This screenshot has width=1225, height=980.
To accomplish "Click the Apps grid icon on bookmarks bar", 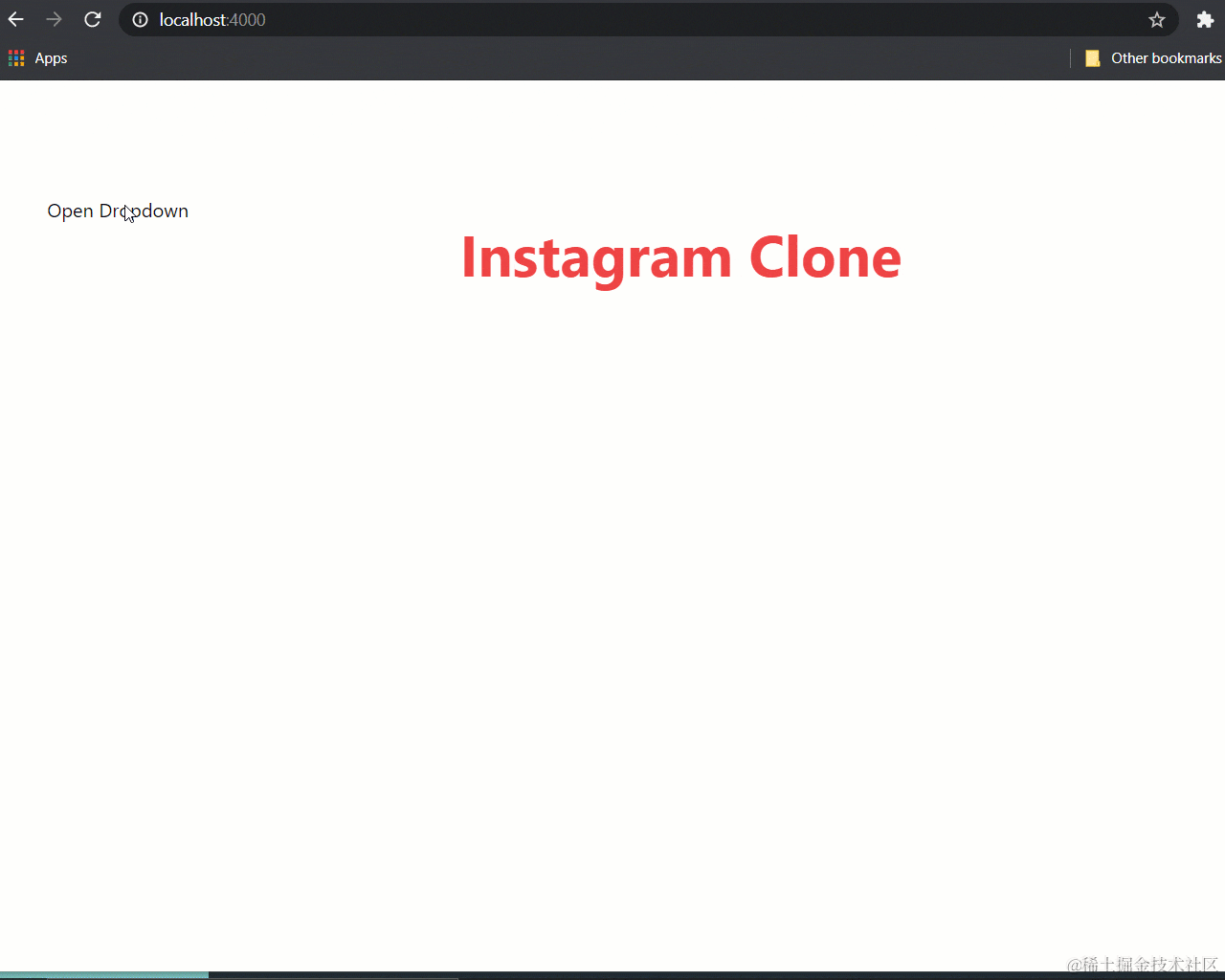I will coord(16,57).
